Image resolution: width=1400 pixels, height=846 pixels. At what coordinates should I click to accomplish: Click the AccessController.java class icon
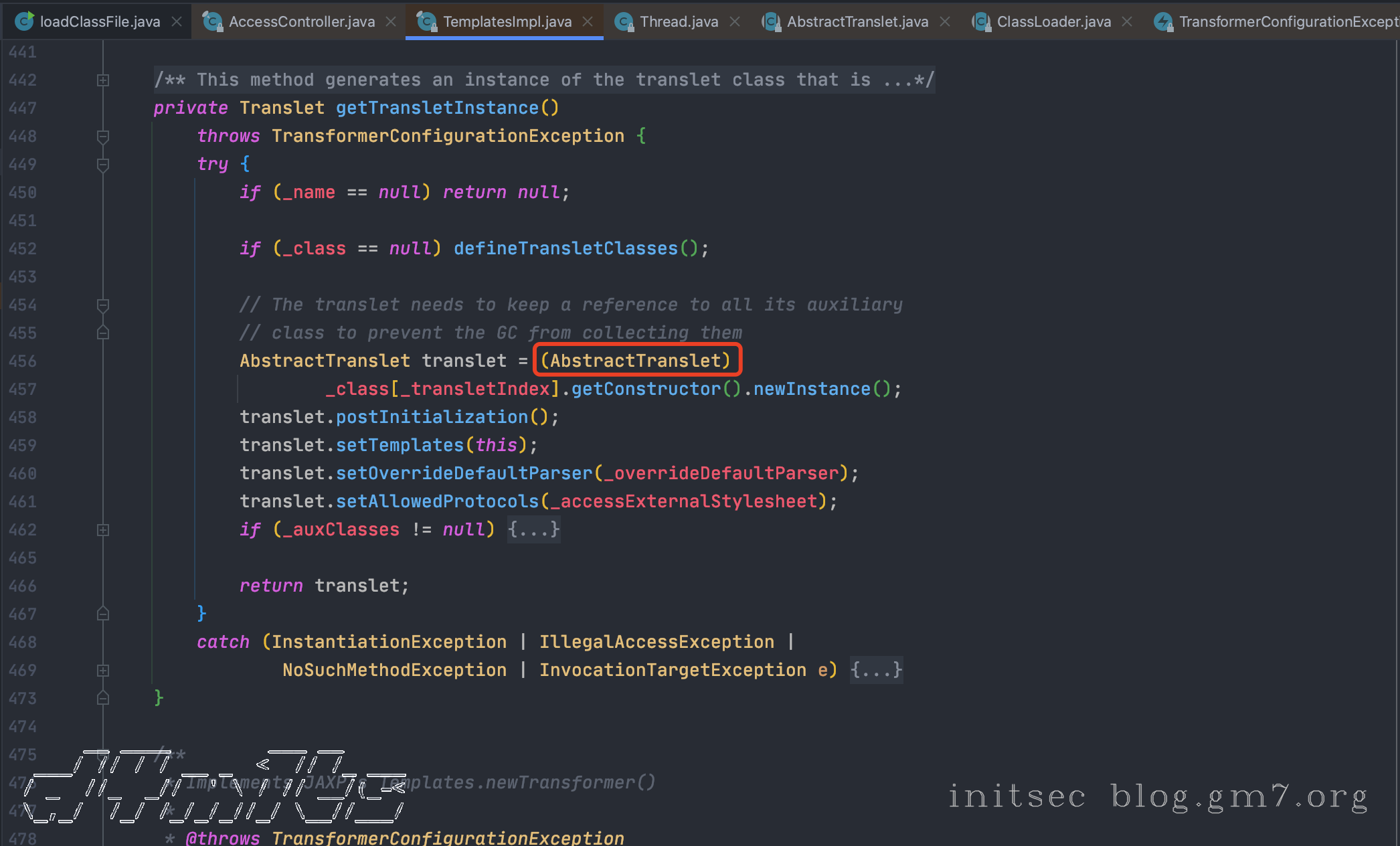click(213, 21)
